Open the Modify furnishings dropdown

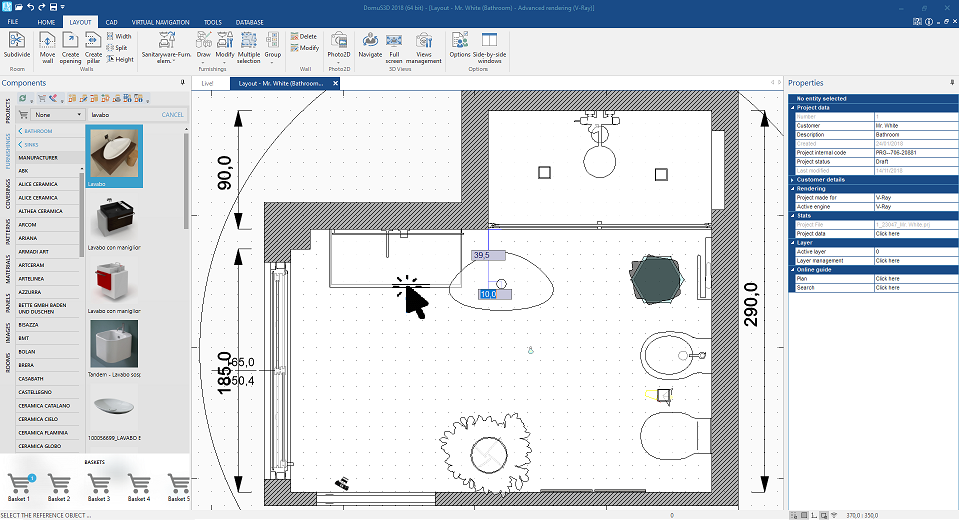(224, 48)
